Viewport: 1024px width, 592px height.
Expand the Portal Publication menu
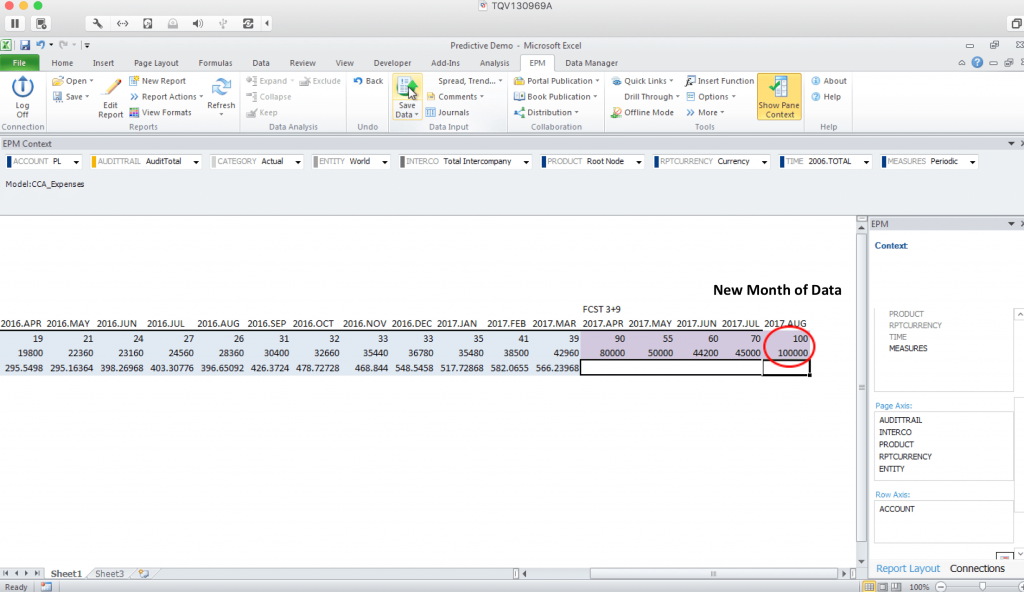[x=556, y=81]
